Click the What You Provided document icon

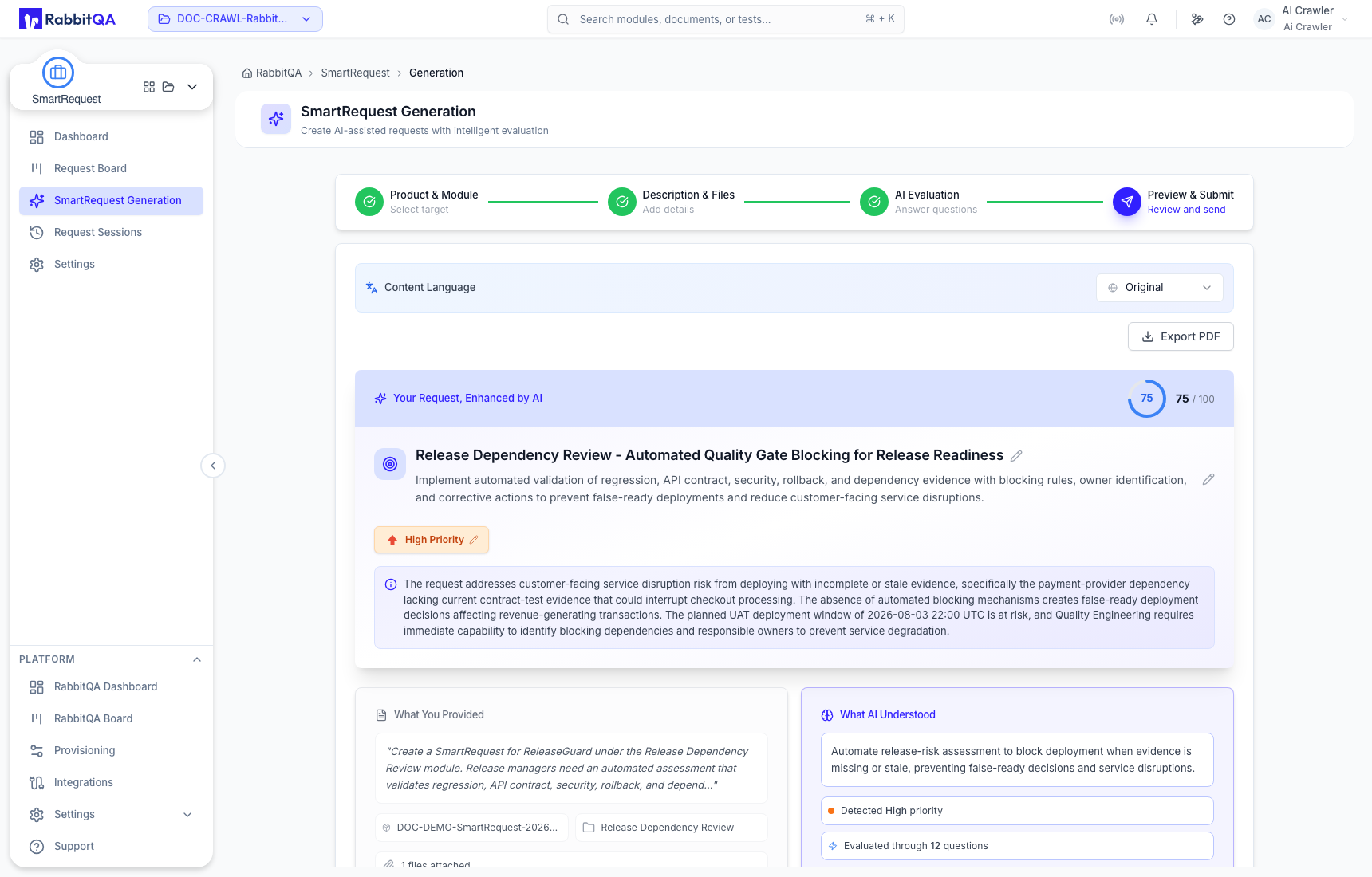[x=381, y=715]
